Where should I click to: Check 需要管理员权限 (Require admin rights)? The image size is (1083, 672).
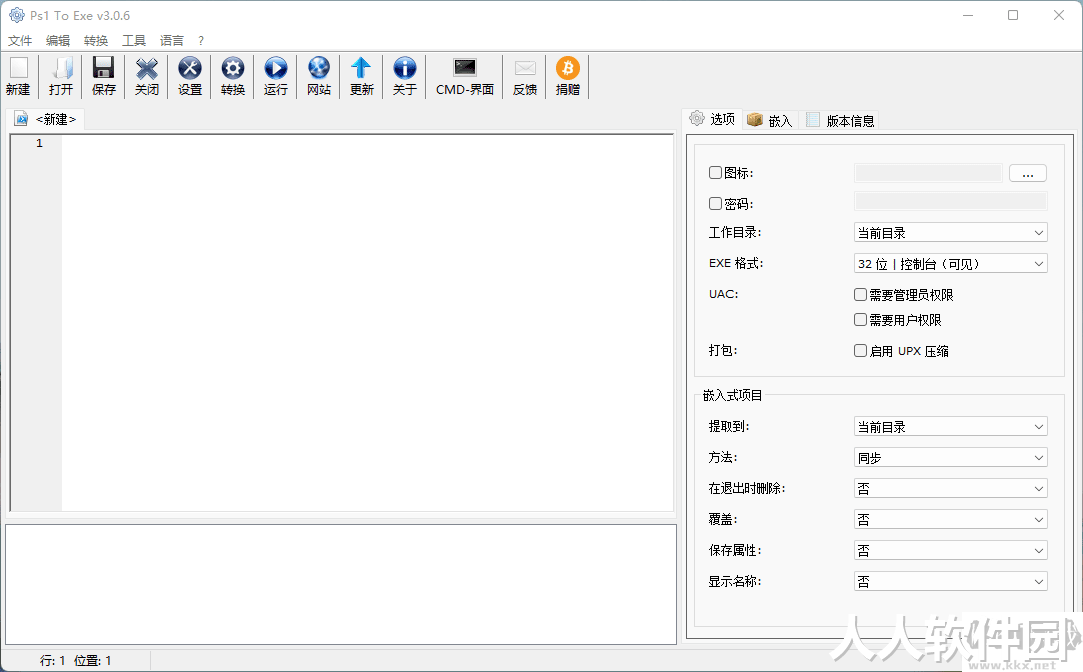(861, 295)
